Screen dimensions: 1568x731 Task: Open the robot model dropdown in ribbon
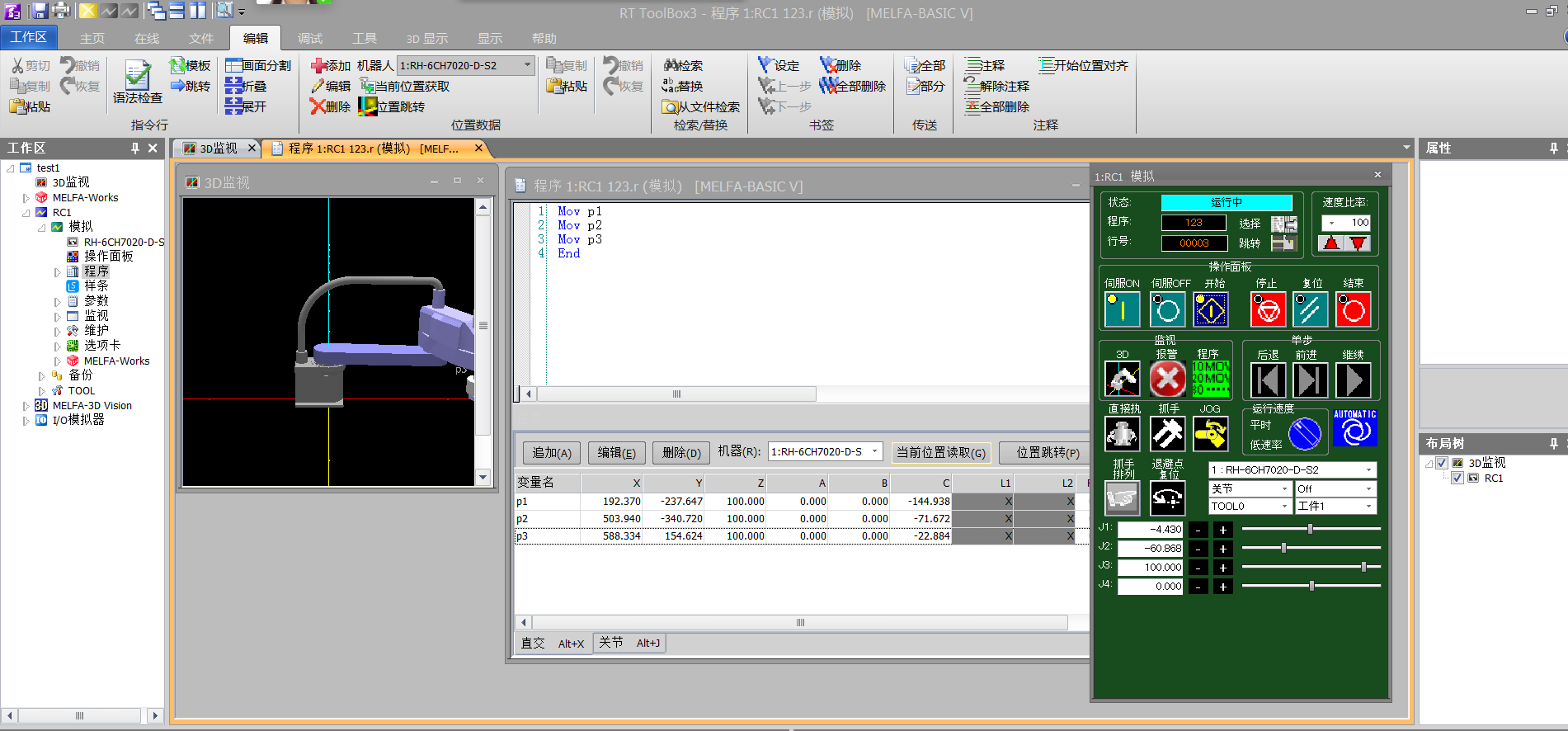tap(527, 65)
